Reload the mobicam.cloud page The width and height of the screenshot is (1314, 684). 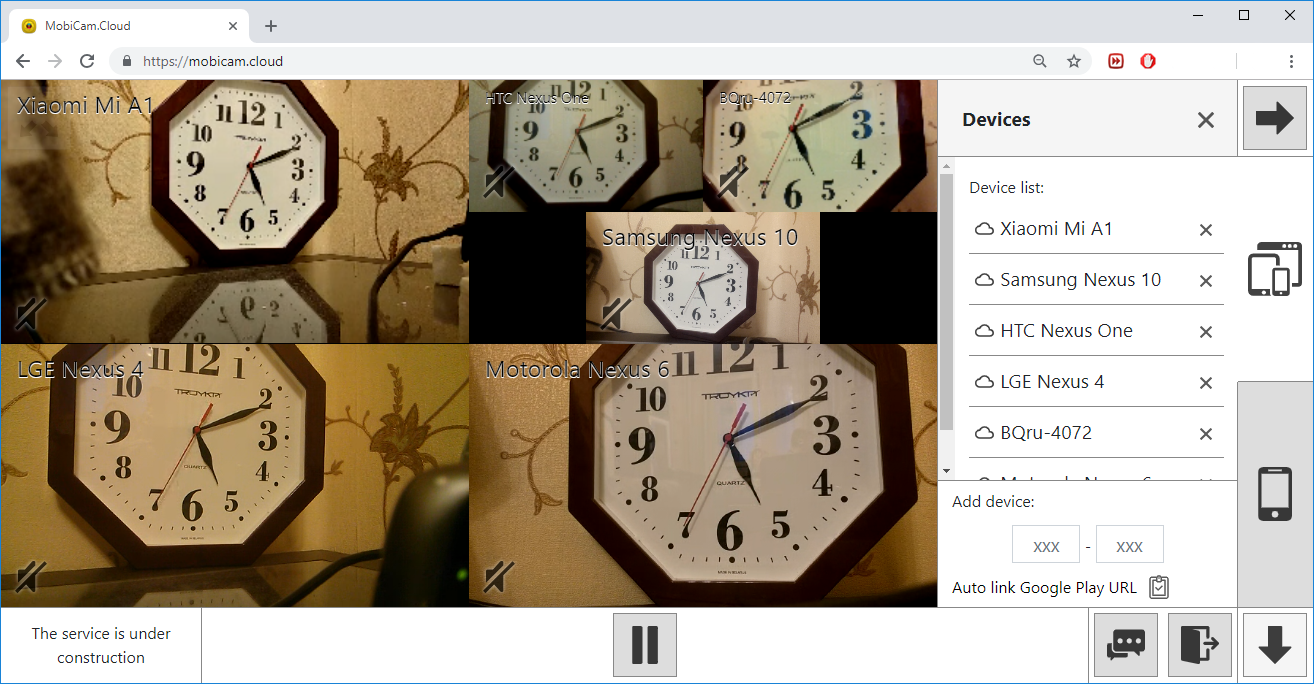87,61
